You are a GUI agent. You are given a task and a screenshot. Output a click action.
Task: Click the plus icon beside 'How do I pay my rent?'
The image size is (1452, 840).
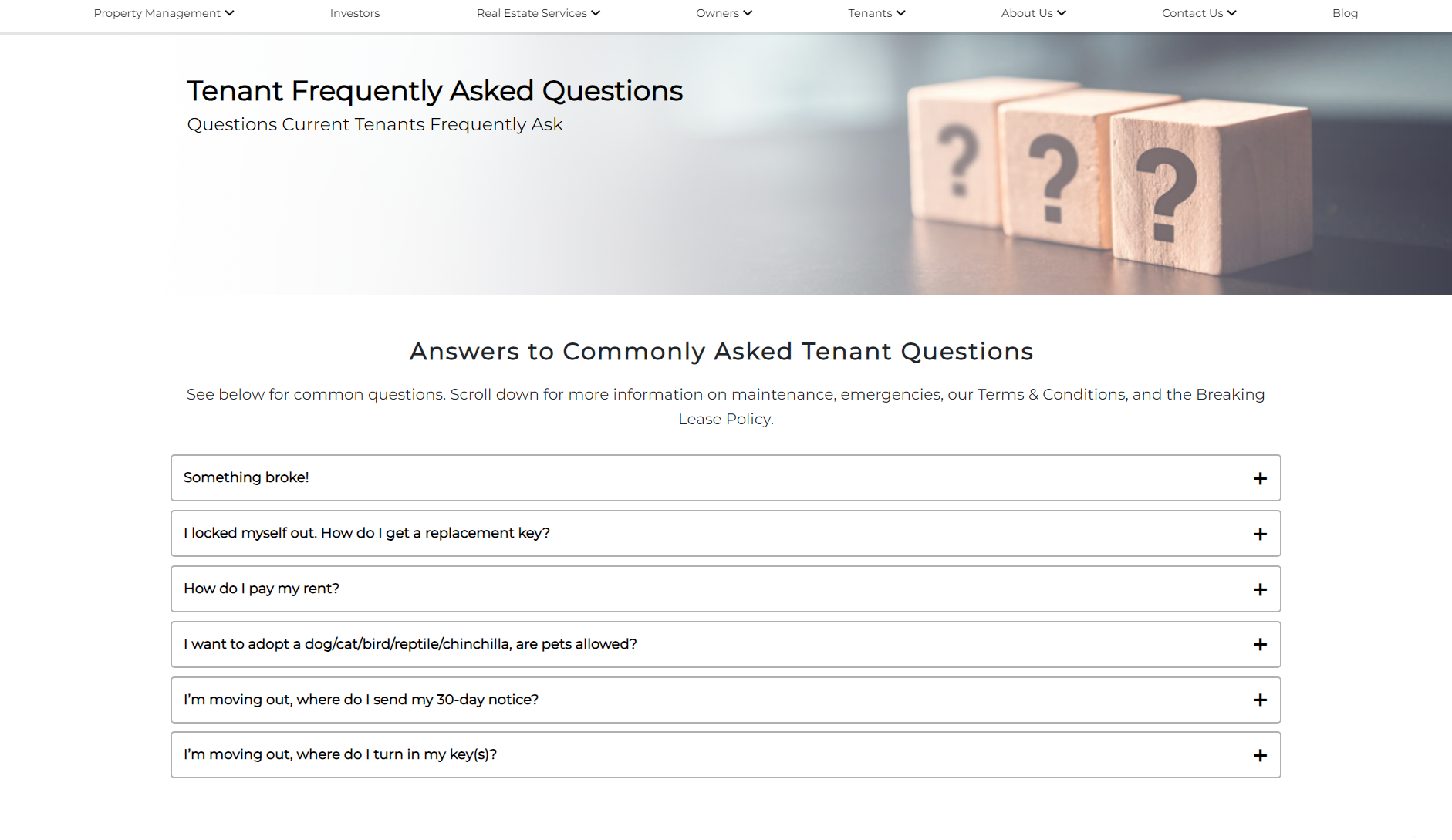coord(1260,590)
